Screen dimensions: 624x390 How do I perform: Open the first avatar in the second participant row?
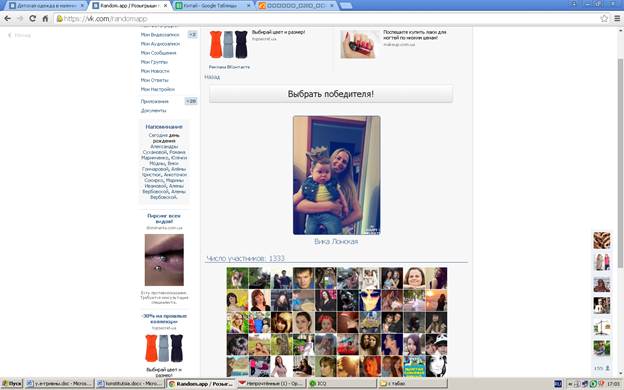point(237,300)
